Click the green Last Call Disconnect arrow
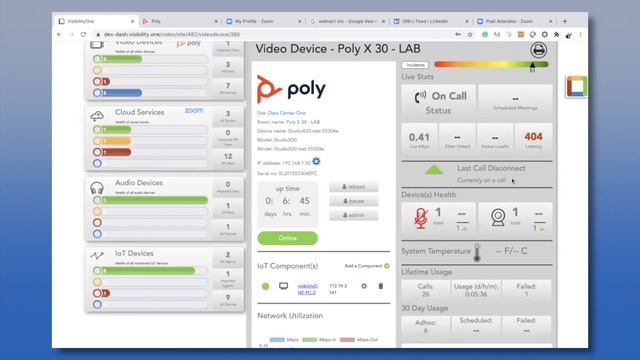The height and width of the screenshot is (360, 640). [433, 169]
